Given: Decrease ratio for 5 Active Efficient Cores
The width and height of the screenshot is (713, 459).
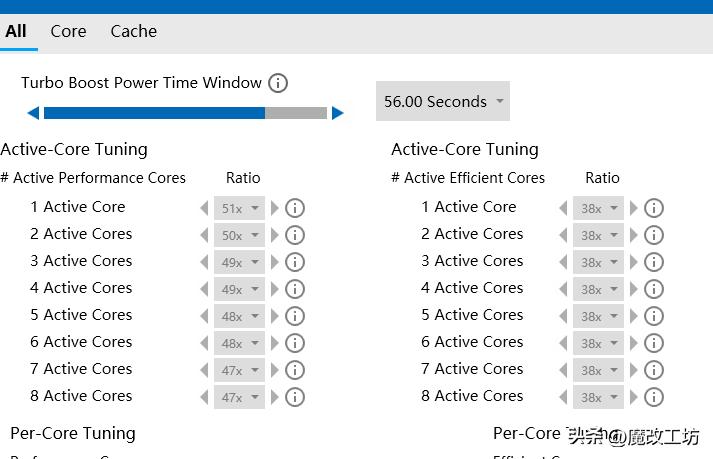Looking at the screenshot, I should (x=563, y=316).
